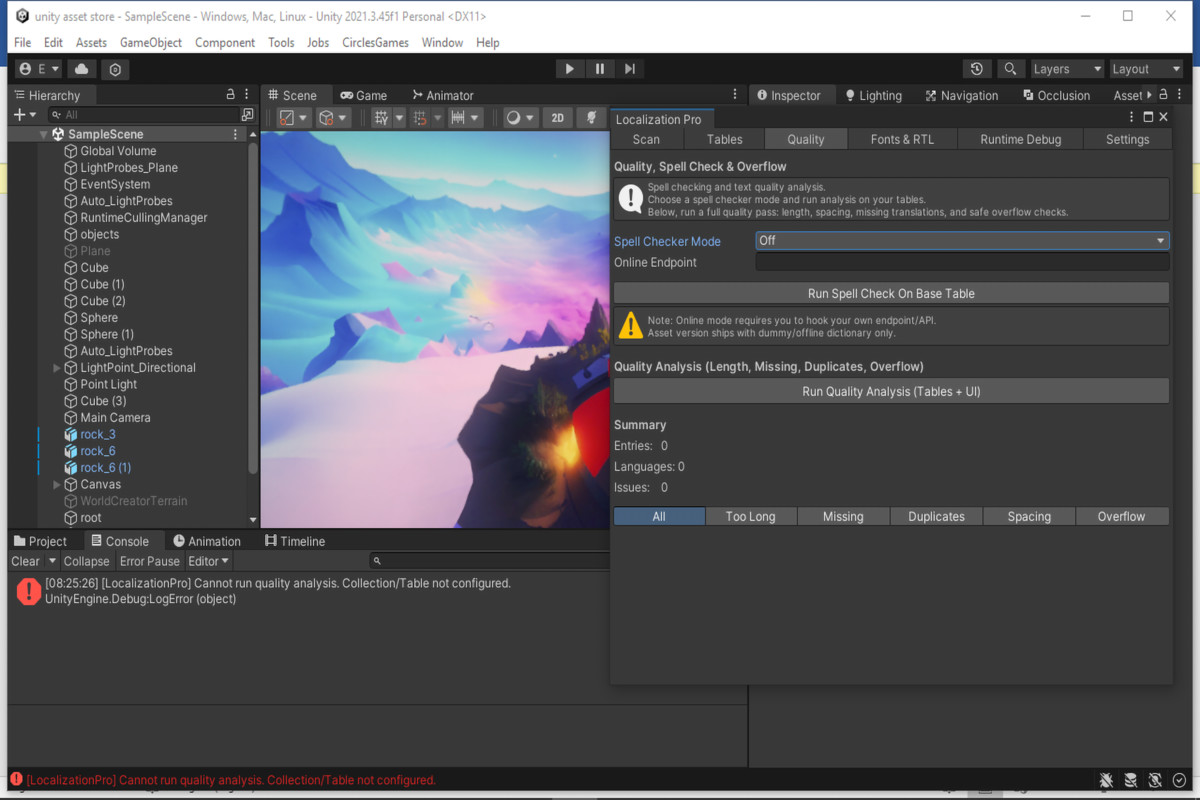Switch Scene view to 2D mode
The width and height of the screenshot is (1200, 800).
[x=557, y=117]
